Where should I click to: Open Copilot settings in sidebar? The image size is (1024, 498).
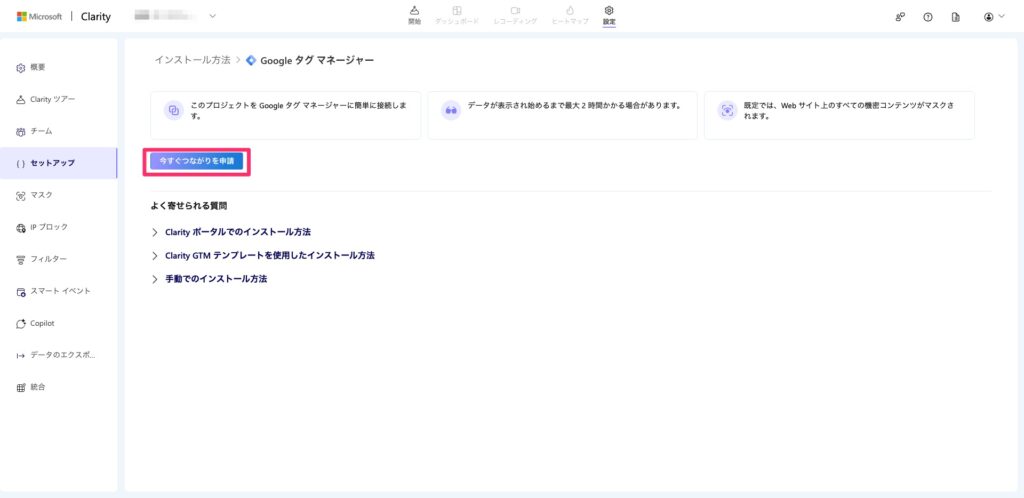[x=42, y=323]
